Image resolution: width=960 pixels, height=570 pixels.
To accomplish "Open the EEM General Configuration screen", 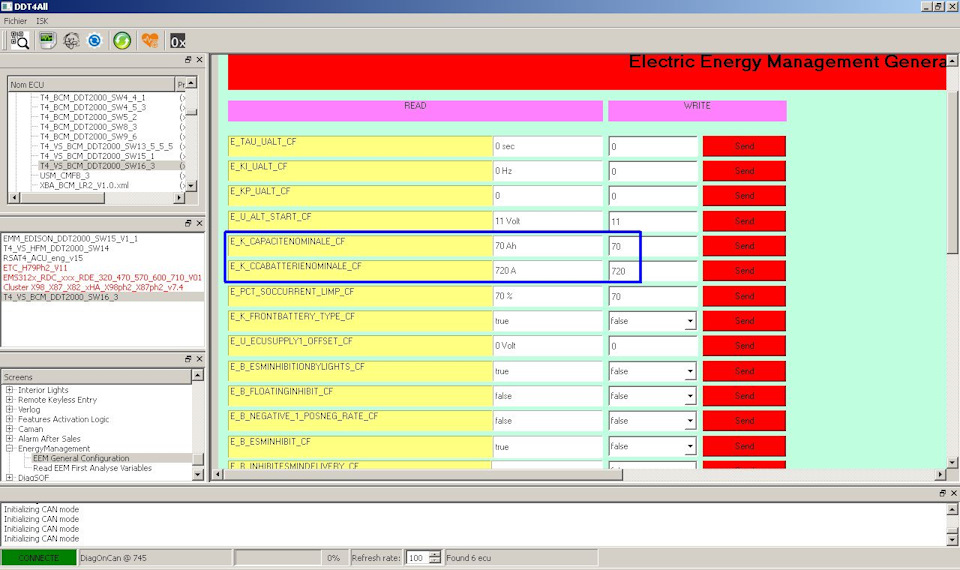I will (81, 458).
